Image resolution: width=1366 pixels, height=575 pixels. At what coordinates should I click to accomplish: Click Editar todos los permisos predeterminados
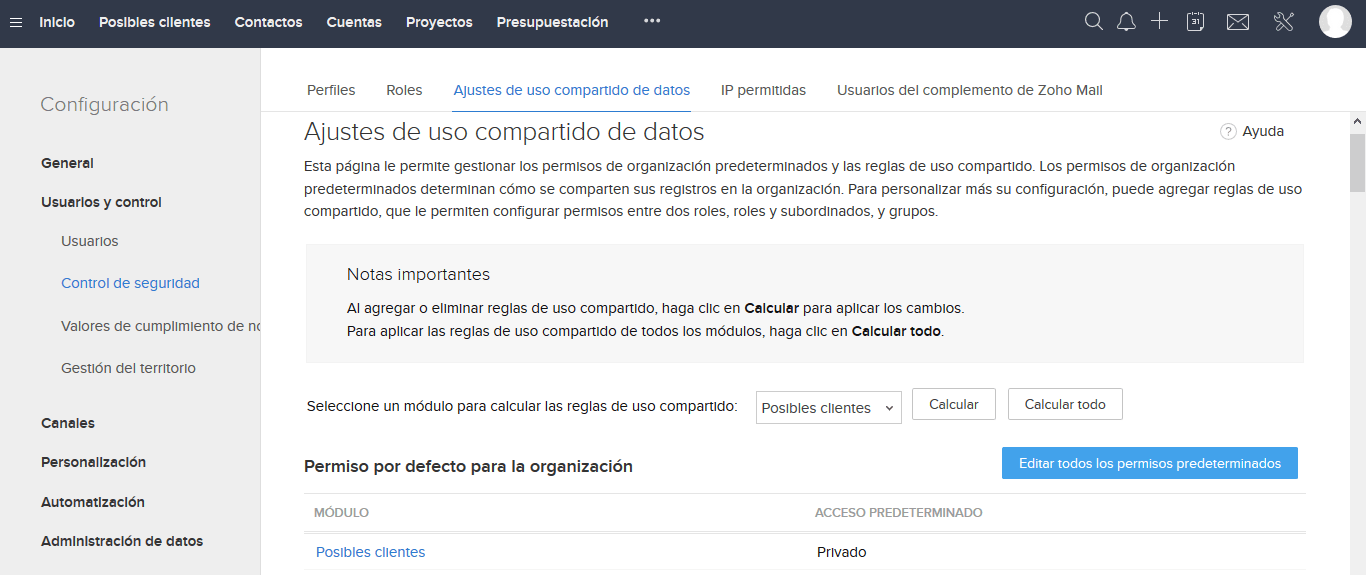[1150, 463]
